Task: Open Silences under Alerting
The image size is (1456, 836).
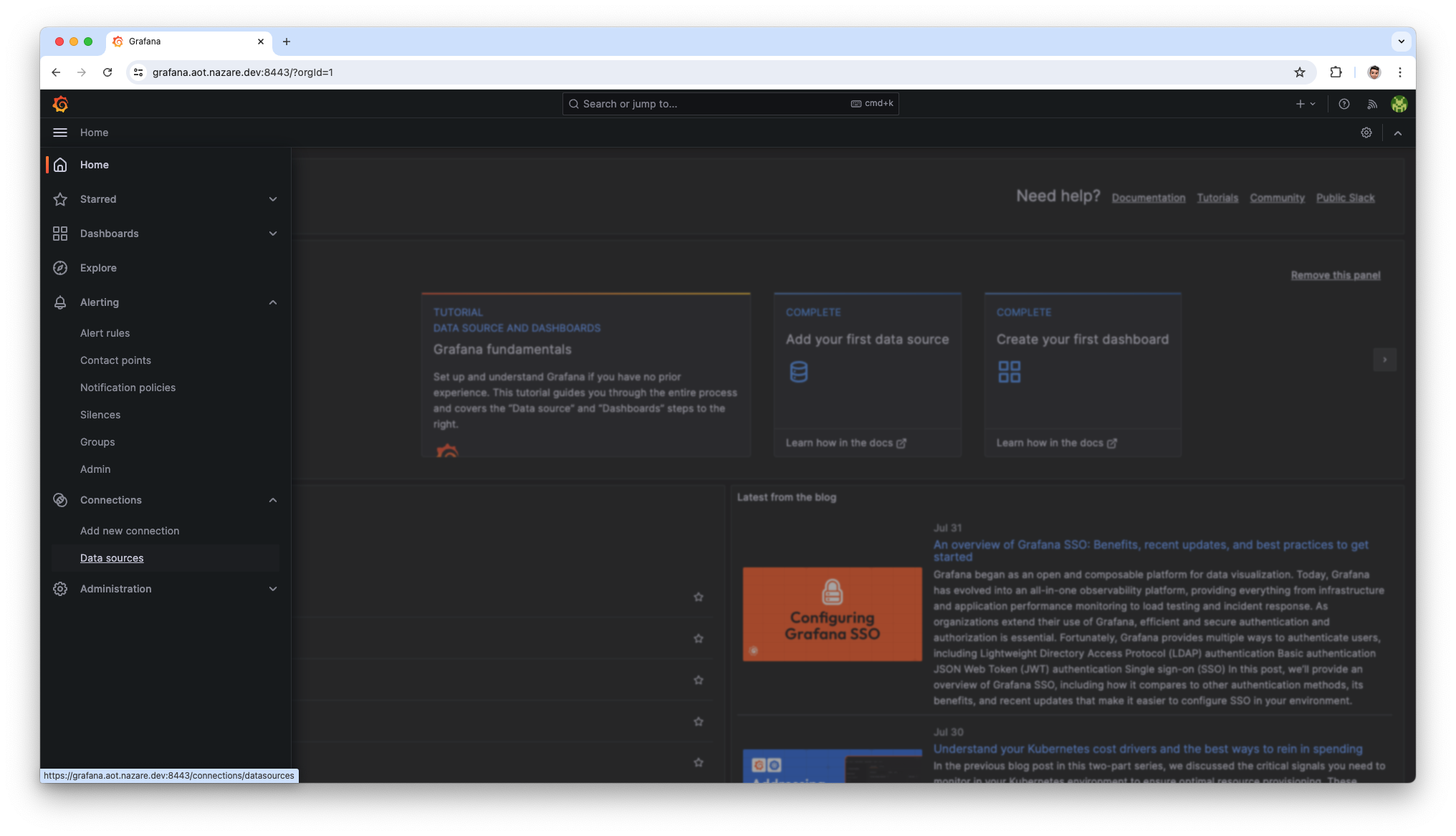Action: pos(100,415)
